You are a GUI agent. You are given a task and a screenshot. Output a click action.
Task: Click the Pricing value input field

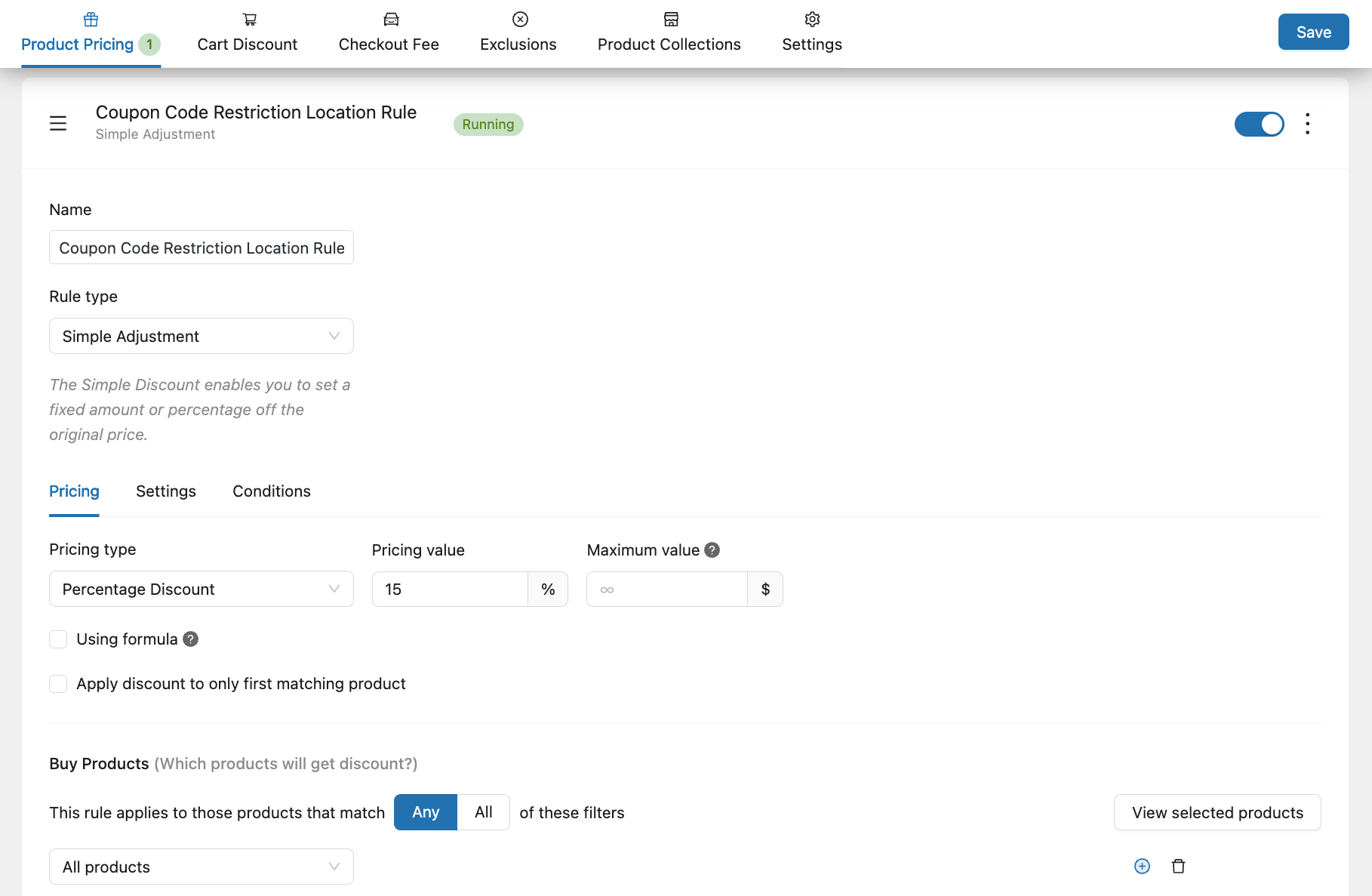coord(450,589)
